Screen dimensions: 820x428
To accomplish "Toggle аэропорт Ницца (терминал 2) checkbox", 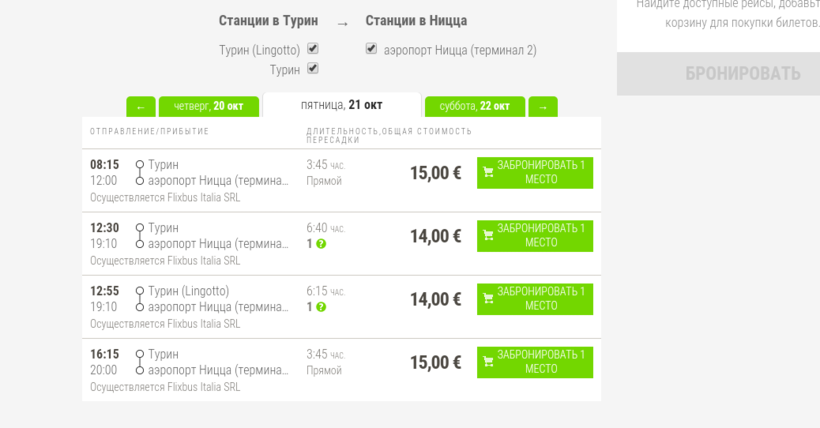I will pos(372,48).
